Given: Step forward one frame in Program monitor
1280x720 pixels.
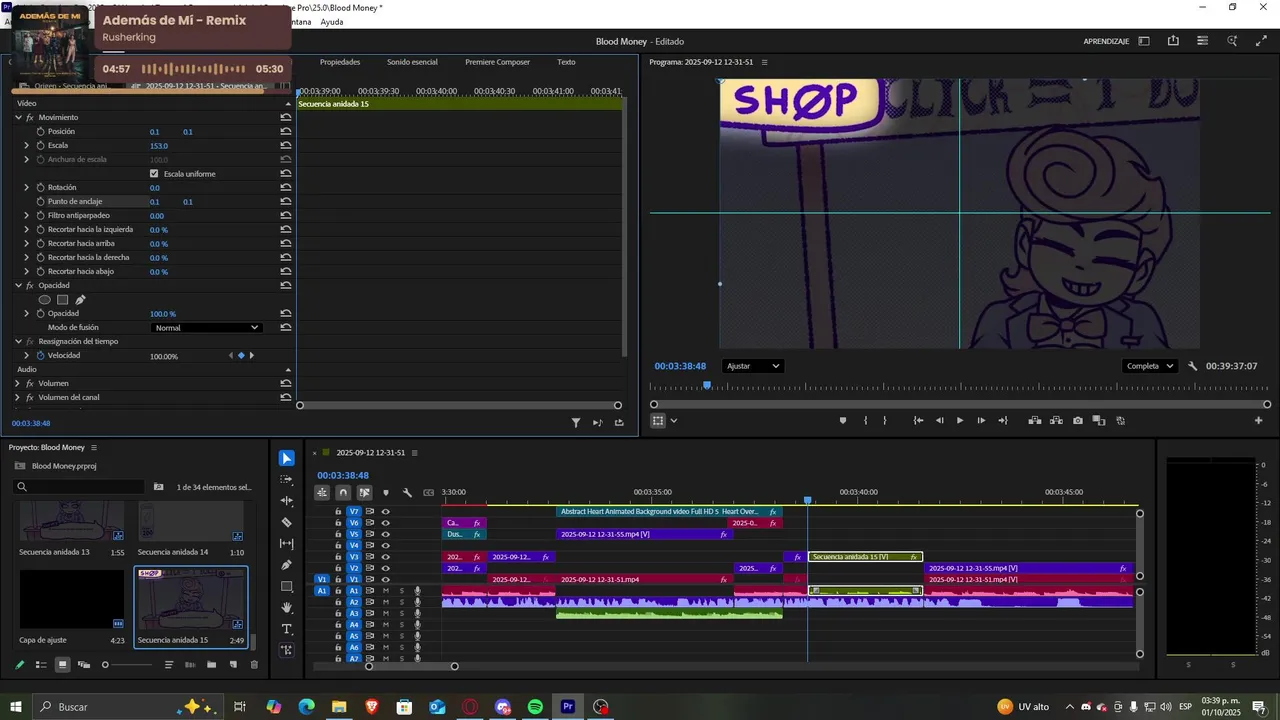Looking at the screenshot, I should click(981, 421).
